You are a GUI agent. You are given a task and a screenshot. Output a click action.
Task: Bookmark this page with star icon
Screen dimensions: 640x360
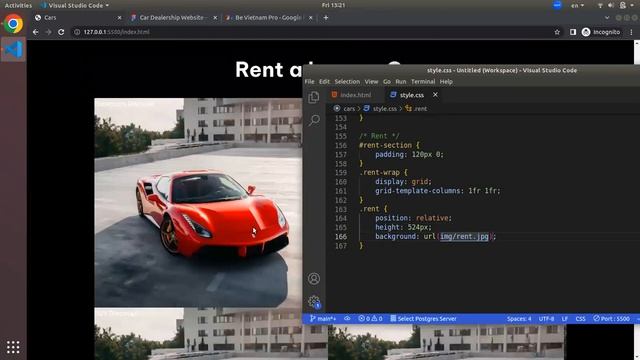[x=557, y=32]
